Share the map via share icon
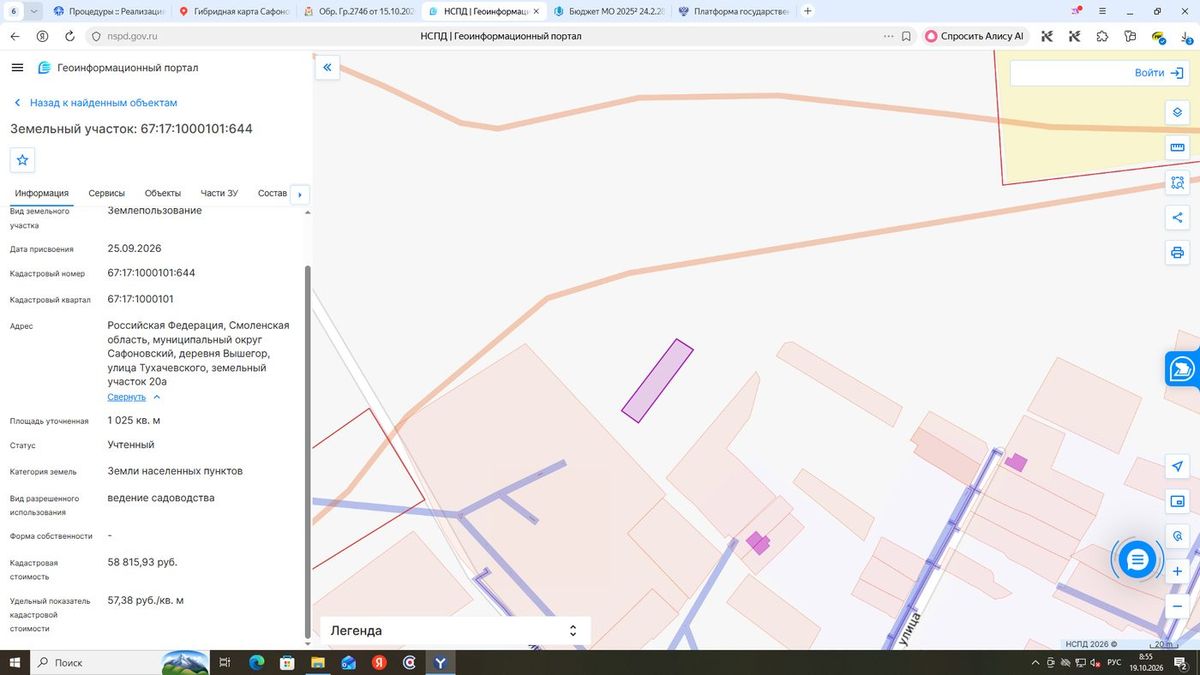The image size is (1200, 675). point(1177,218)
